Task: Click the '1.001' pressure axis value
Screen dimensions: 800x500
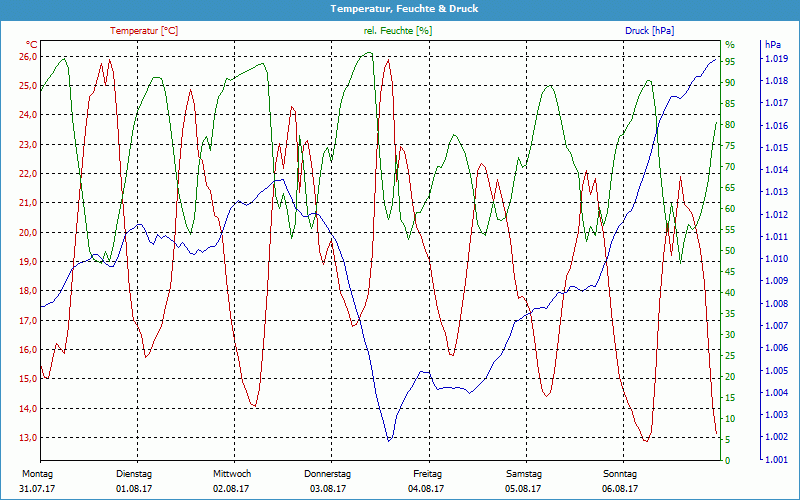Action: pyautogui.click(x=776, y=459)
